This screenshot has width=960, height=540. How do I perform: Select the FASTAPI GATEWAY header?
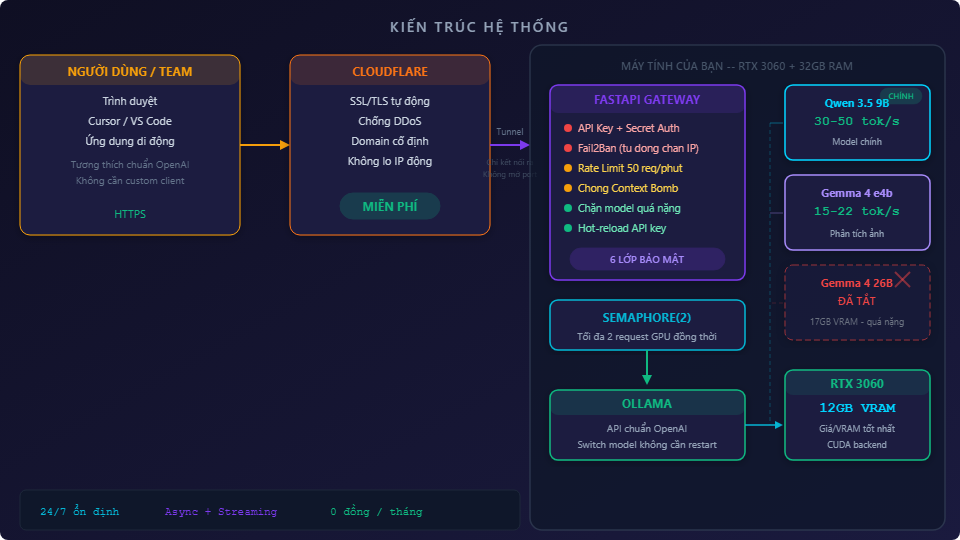(x=647, y=99)
